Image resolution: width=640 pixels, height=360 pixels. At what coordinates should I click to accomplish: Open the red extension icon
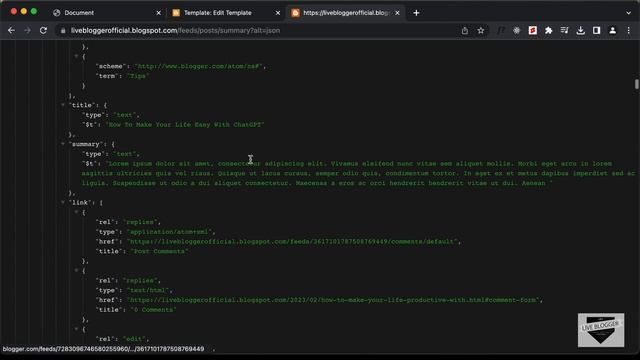pos(533,31)
